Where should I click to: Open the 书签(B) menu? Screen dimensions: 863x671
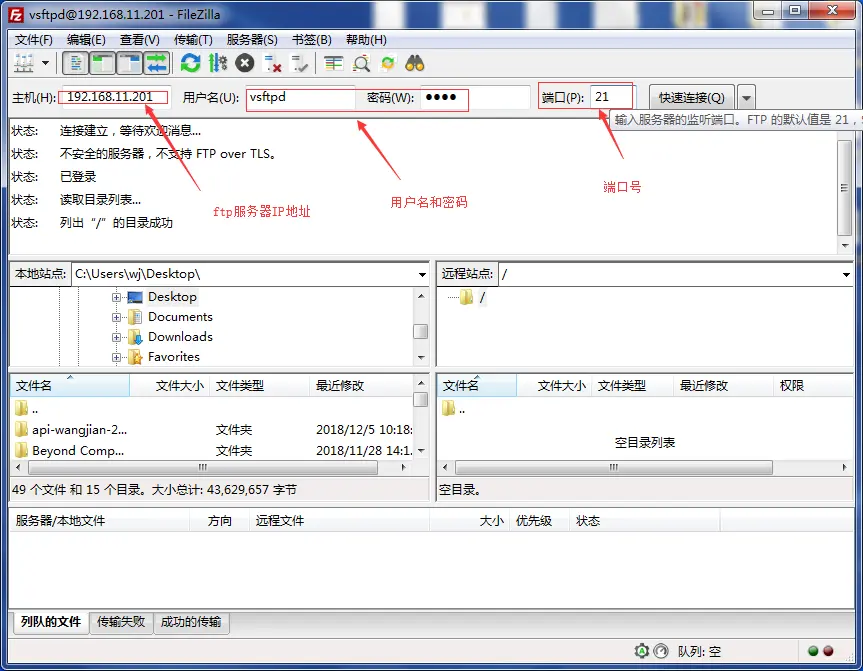click(312, 40)
